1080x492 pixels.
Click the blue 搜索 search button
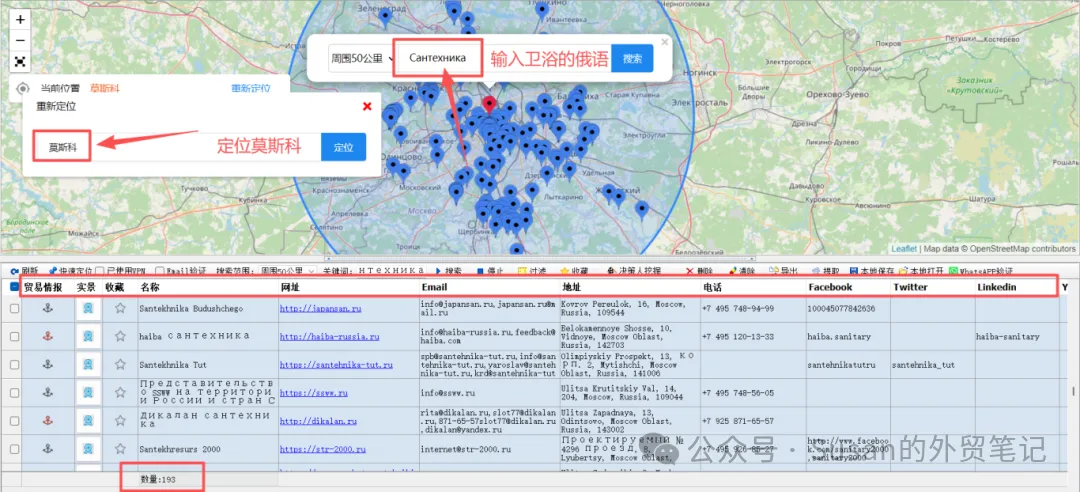632,59
